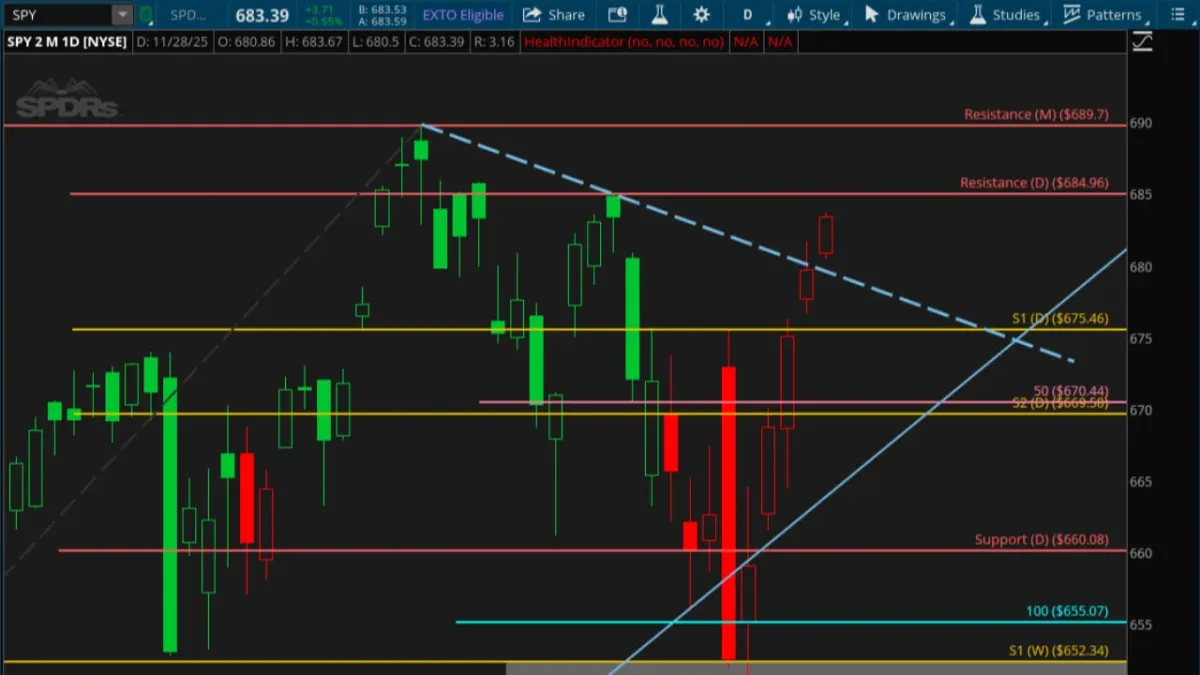Open the chart news/info panel icon
1200x675 pixels.
(618, 15)
